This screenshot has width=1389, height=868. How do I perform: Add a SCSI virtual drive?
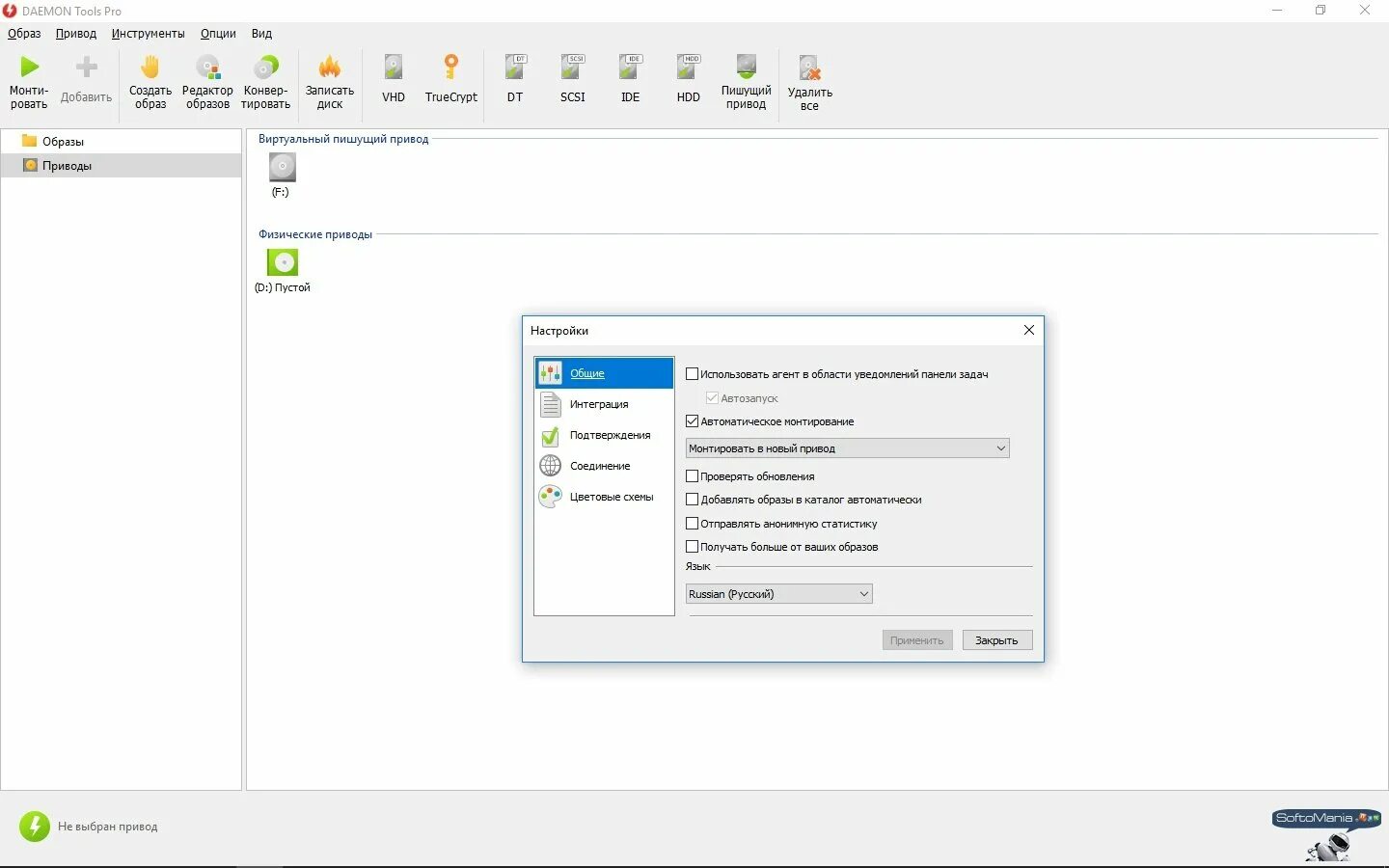(573, 79)
